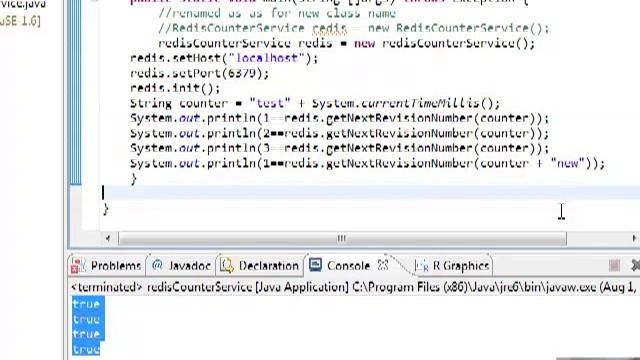Click the editor horizontal scrollbar right arrow
Image resolution: width=640 pixels, height=360 pixels.
634,238
